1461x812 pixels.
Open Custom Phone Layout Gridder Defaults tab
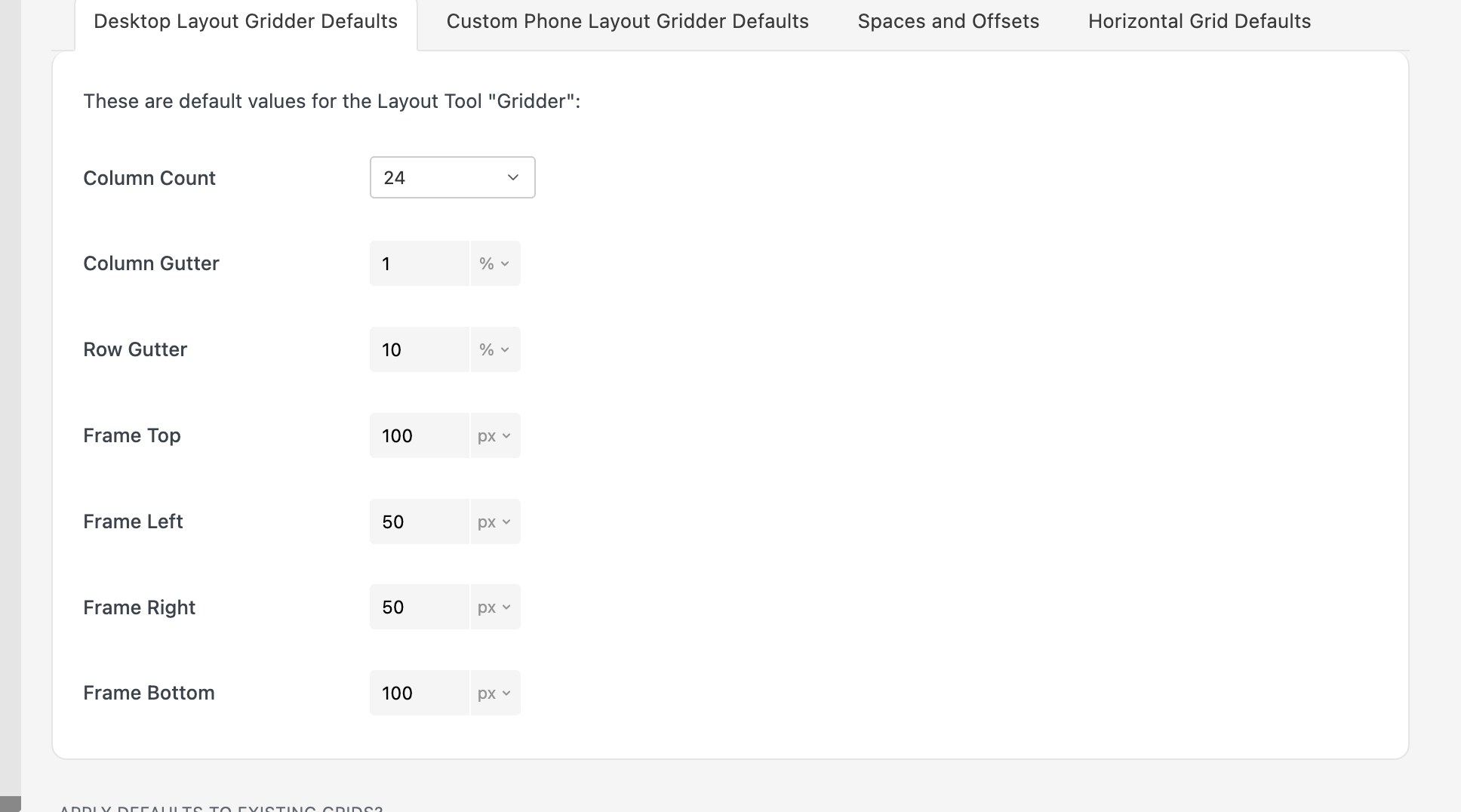click(627, 22)
